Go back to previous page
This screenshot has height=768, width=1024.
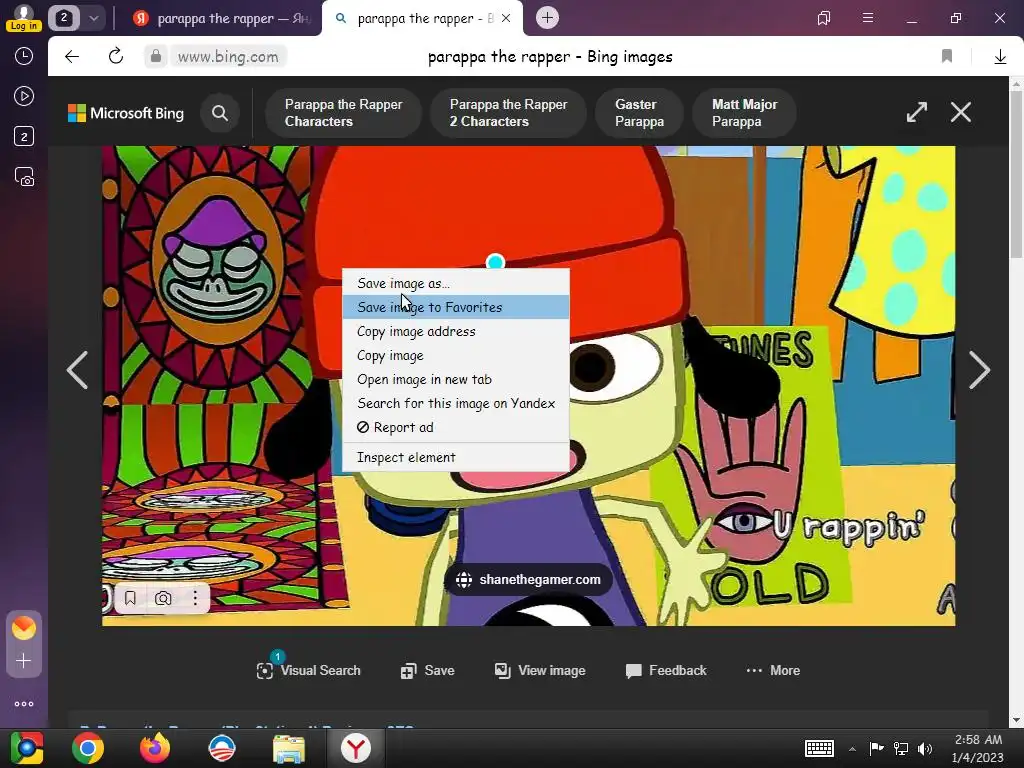click(x=72, y=57)
